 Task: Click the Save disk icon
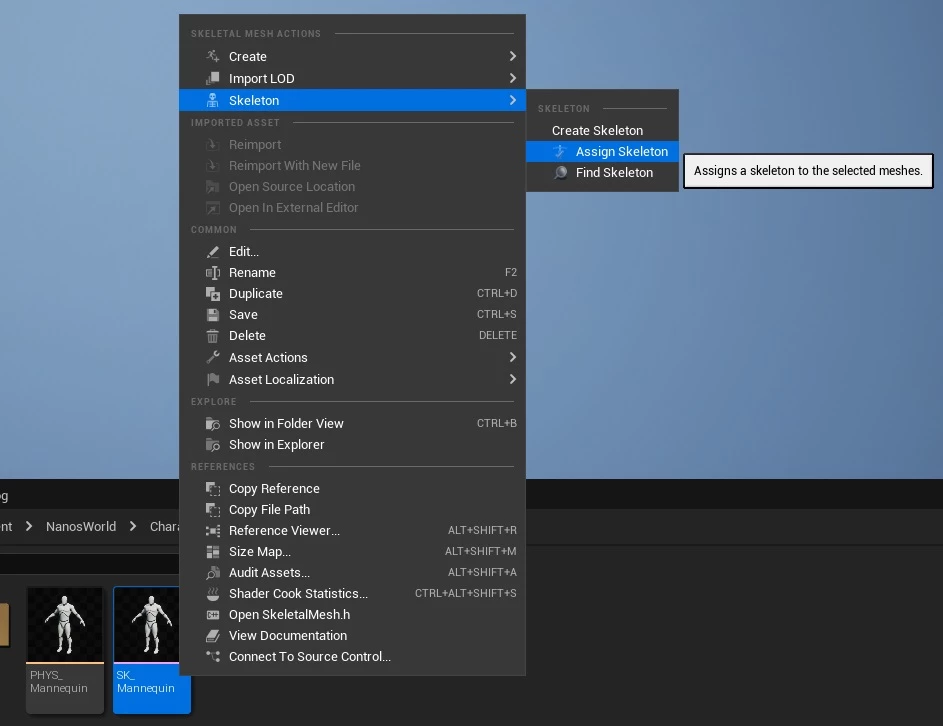pos(212,315)
